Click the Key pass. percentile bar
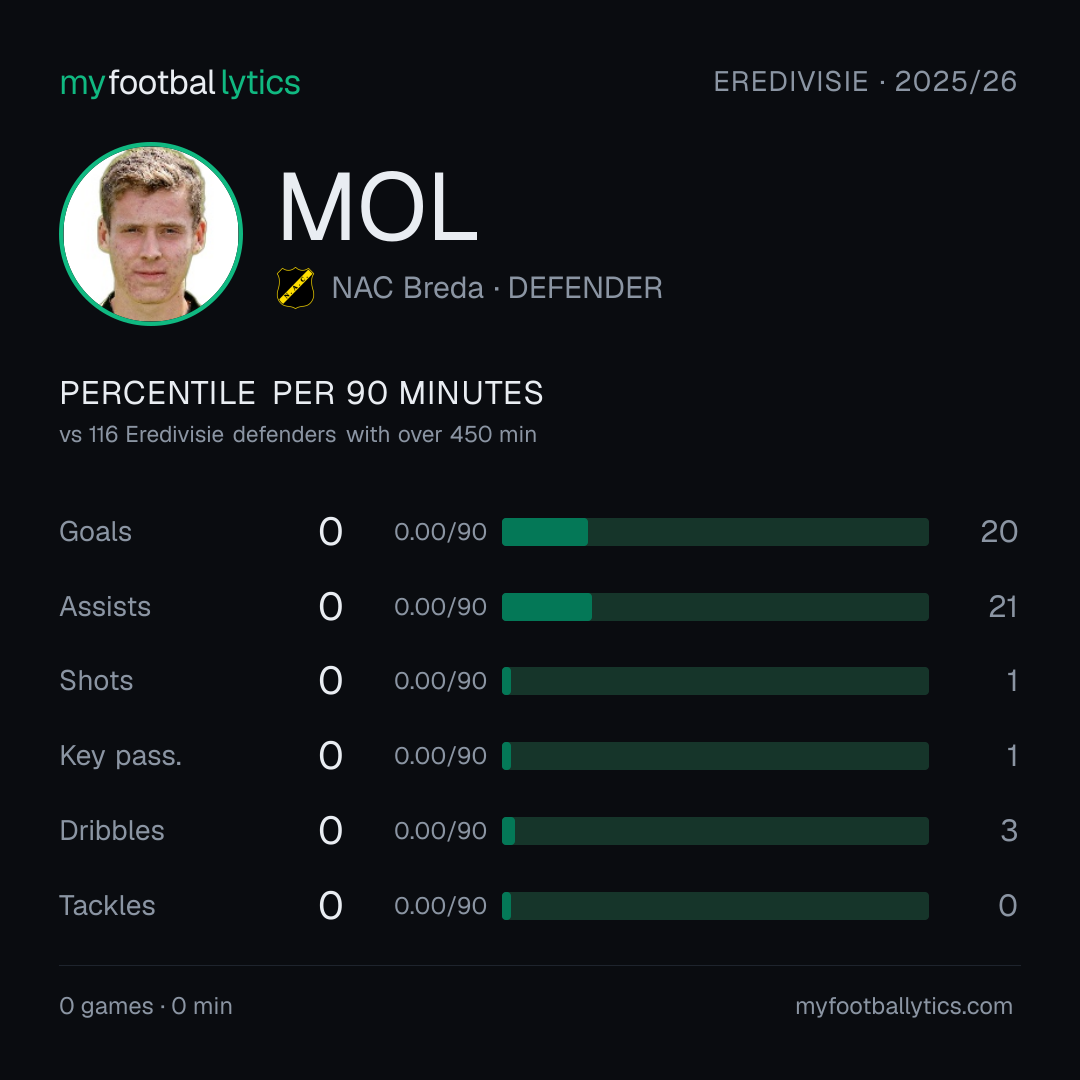This screenshot has width=1080, height=1080. [715, 756]
